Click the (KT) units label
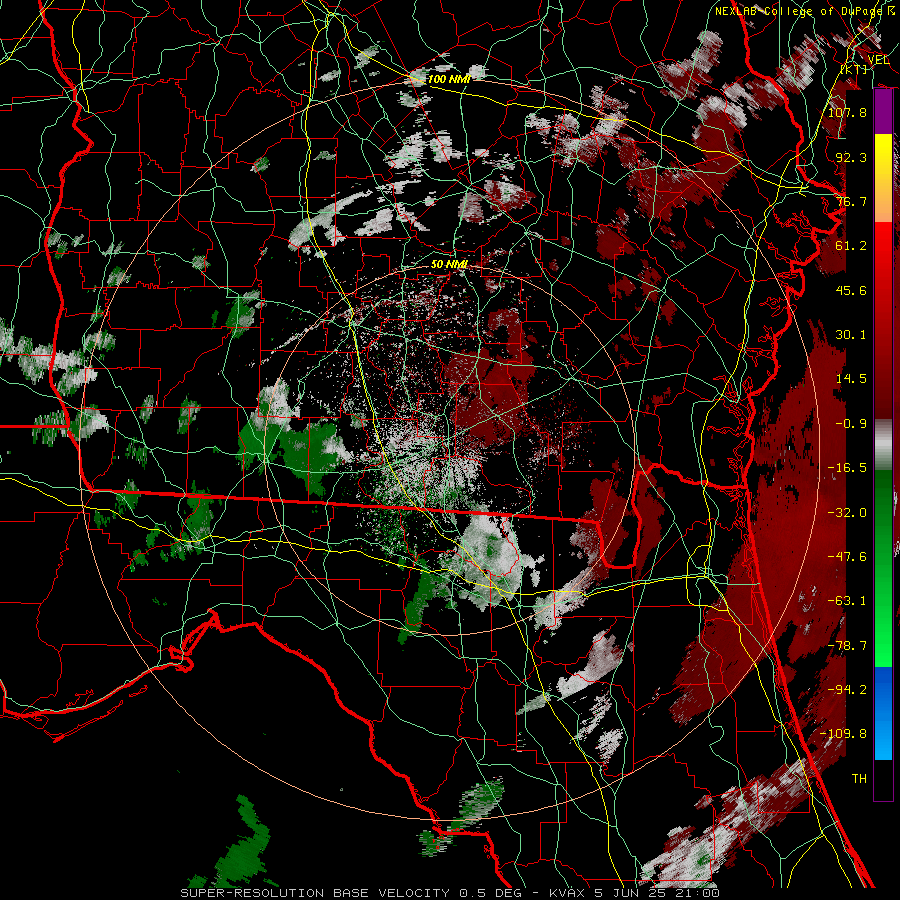 (855, 69)
